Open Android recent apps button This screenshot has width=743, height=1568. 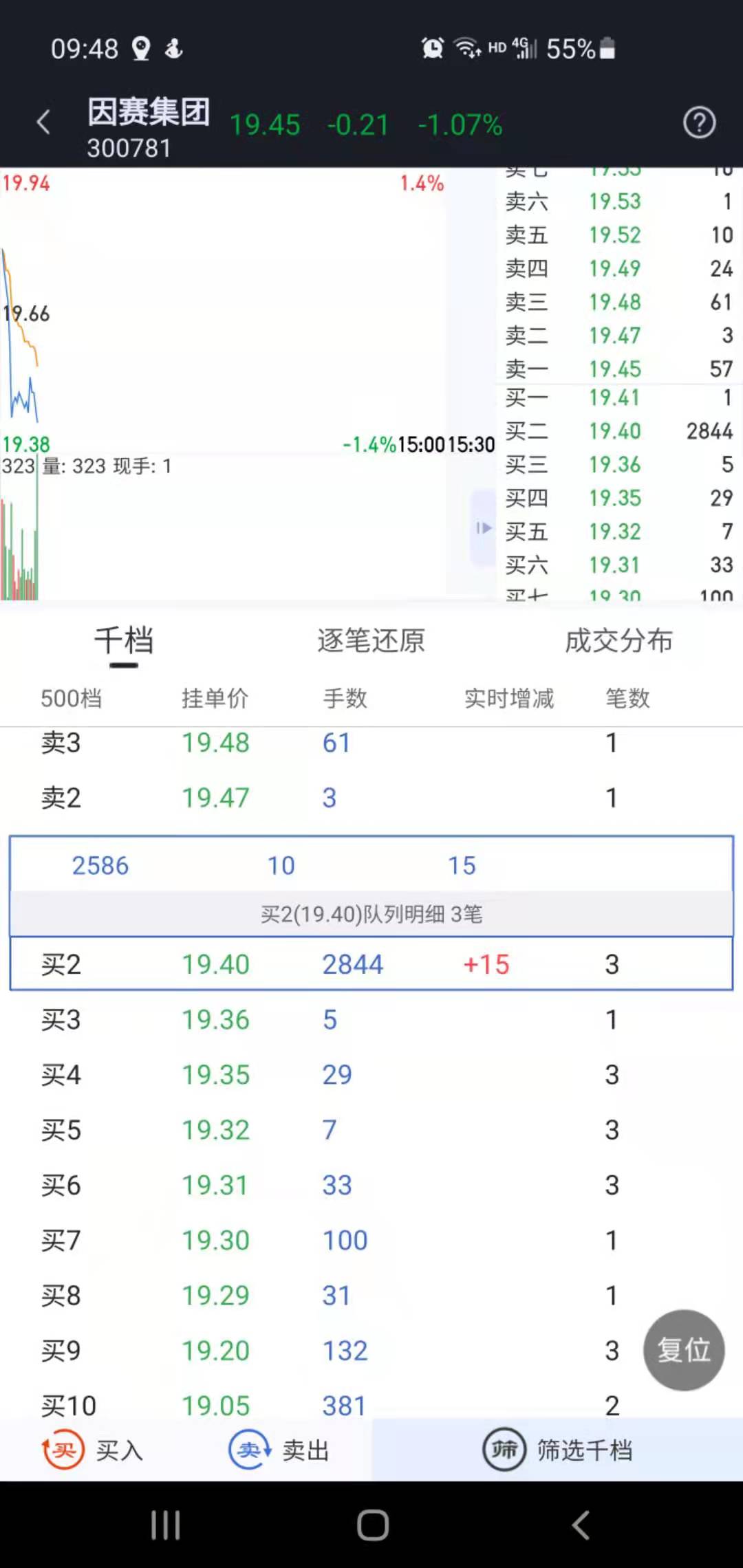pyautogui.click(x=166, y=1525)
